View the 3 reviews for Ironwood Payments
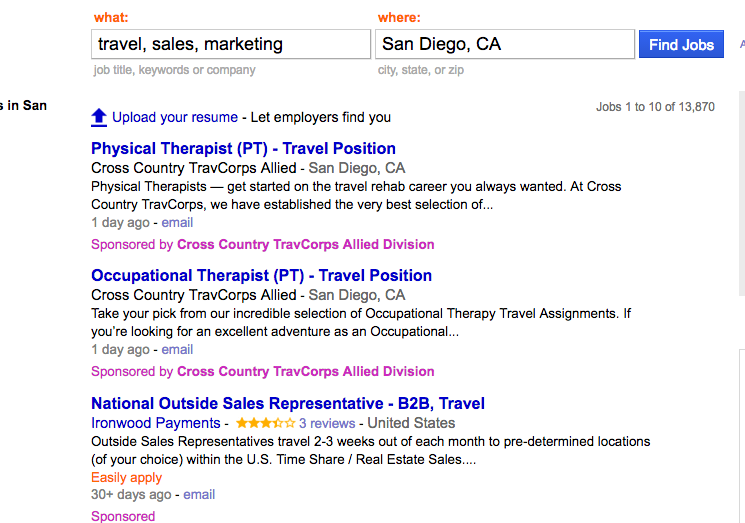The width and height of the screenshot is (745, 523). click(x=327, y=423)
